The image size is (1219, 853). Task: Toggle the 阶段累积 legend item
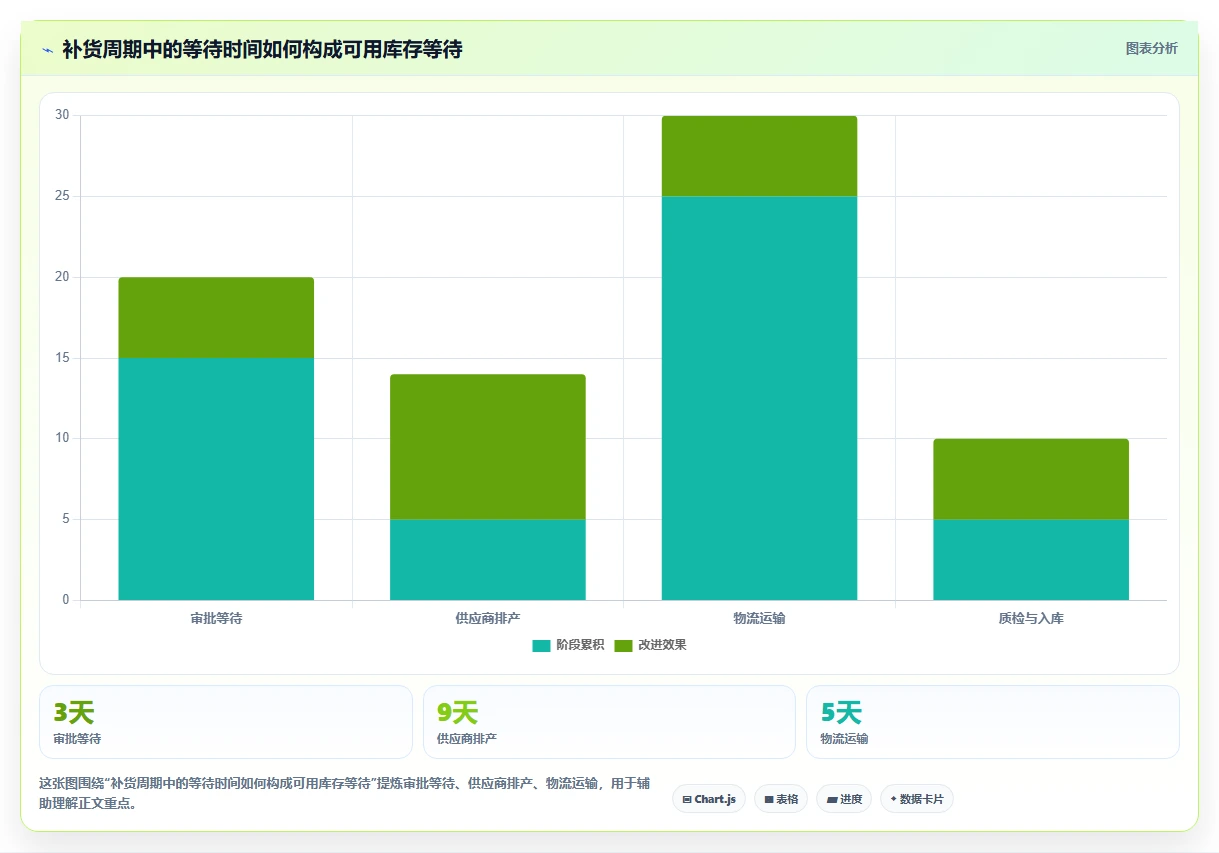[568, 645]
